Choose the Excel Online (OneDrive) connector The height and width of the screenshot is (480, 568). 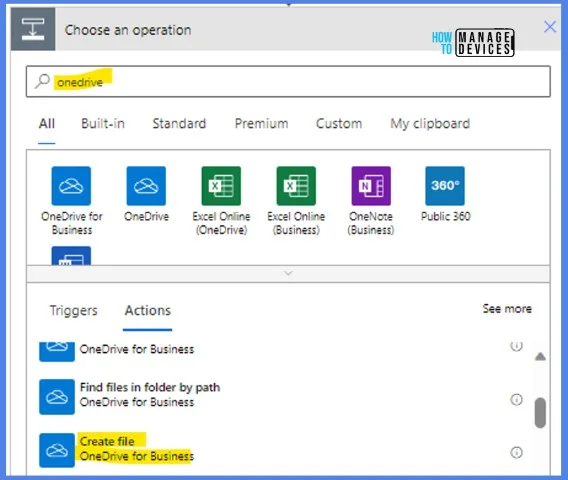pos(221,186)
